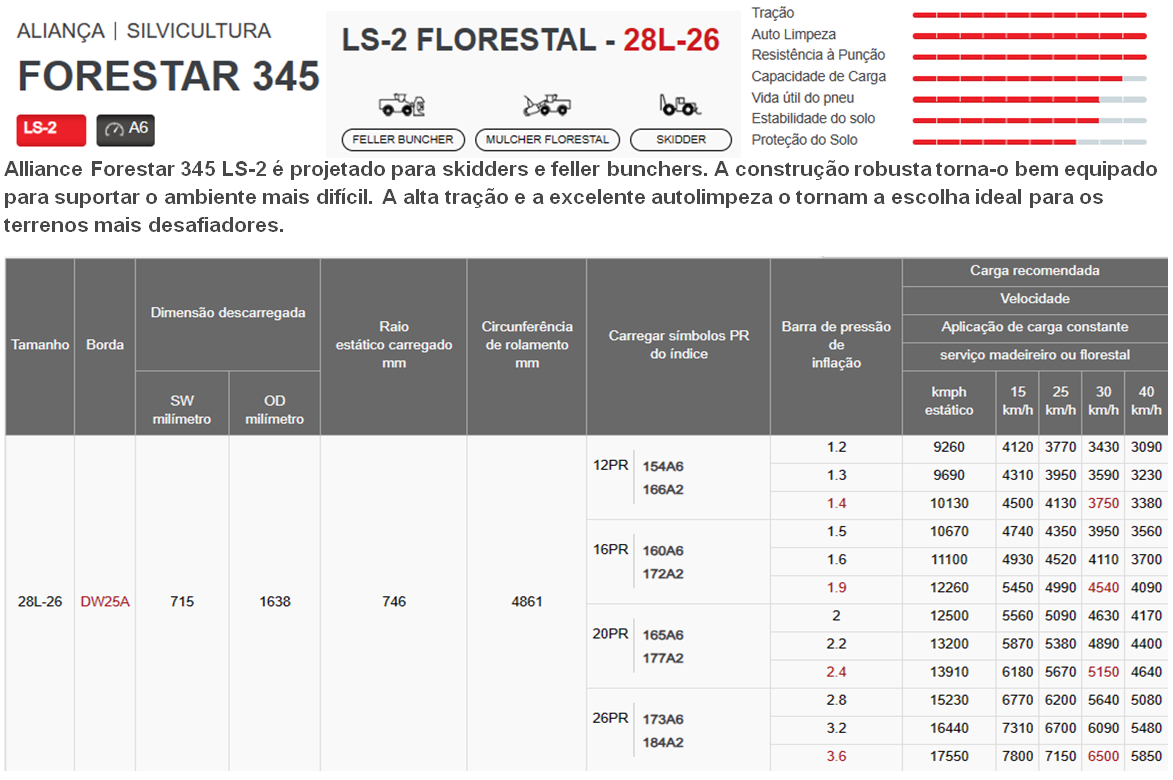This screenshot has width=1173, height=780.
Task: Click the 154A6 load index
Action: (663, 467)
